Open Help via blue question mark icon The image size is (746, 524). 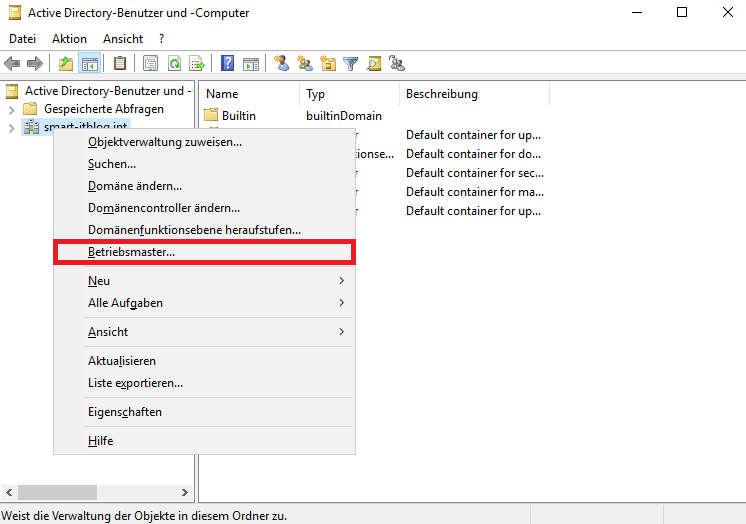pyautogui.click(x=228, y=64)
